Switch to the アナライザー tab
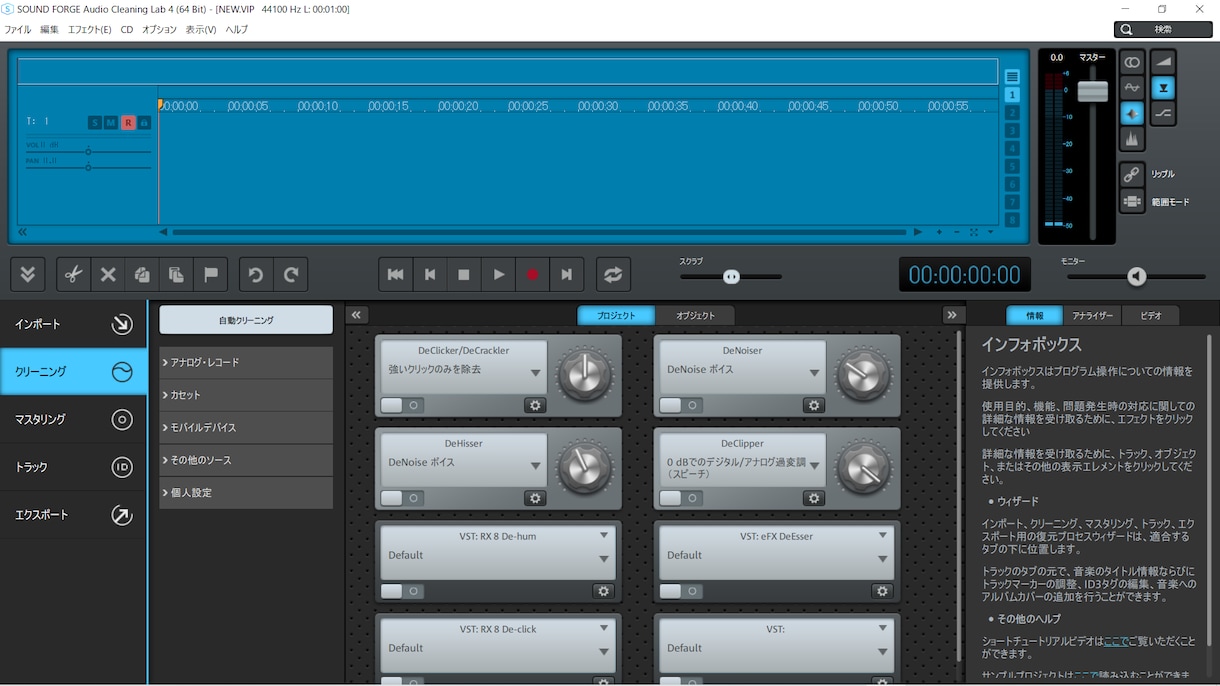The image size is (1220, 686). point(1093,316)
